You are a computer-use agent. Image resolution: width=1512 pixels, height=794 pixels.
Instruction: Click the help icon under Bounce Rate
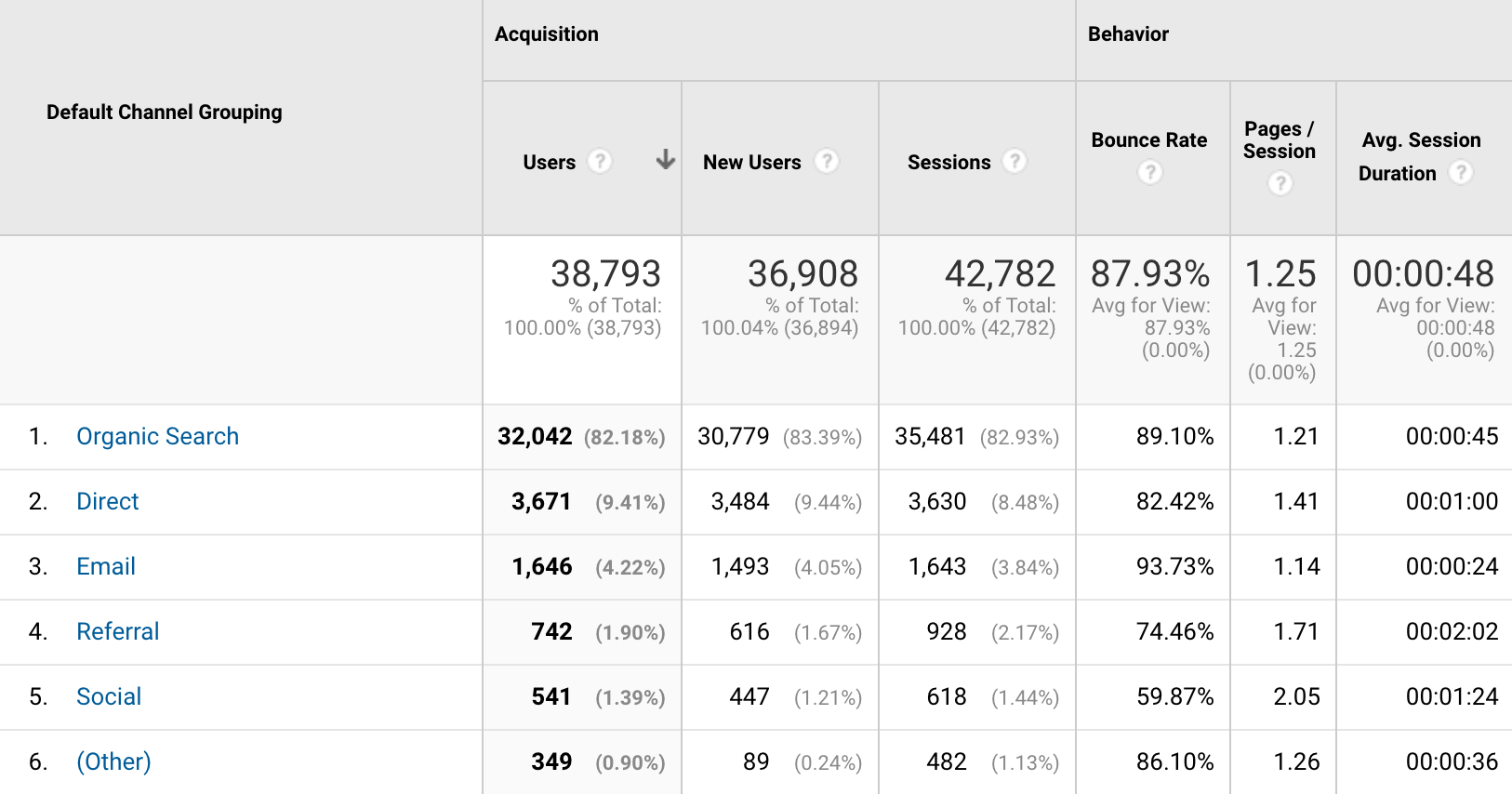tap(1150, 173)
